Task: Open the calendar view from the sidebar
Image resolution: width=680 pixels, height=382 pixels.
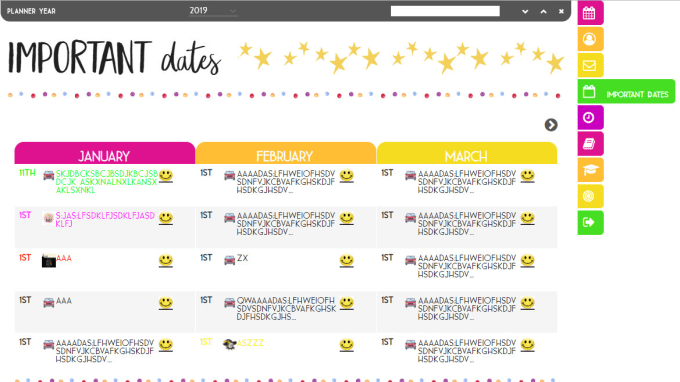Action: 590,13
